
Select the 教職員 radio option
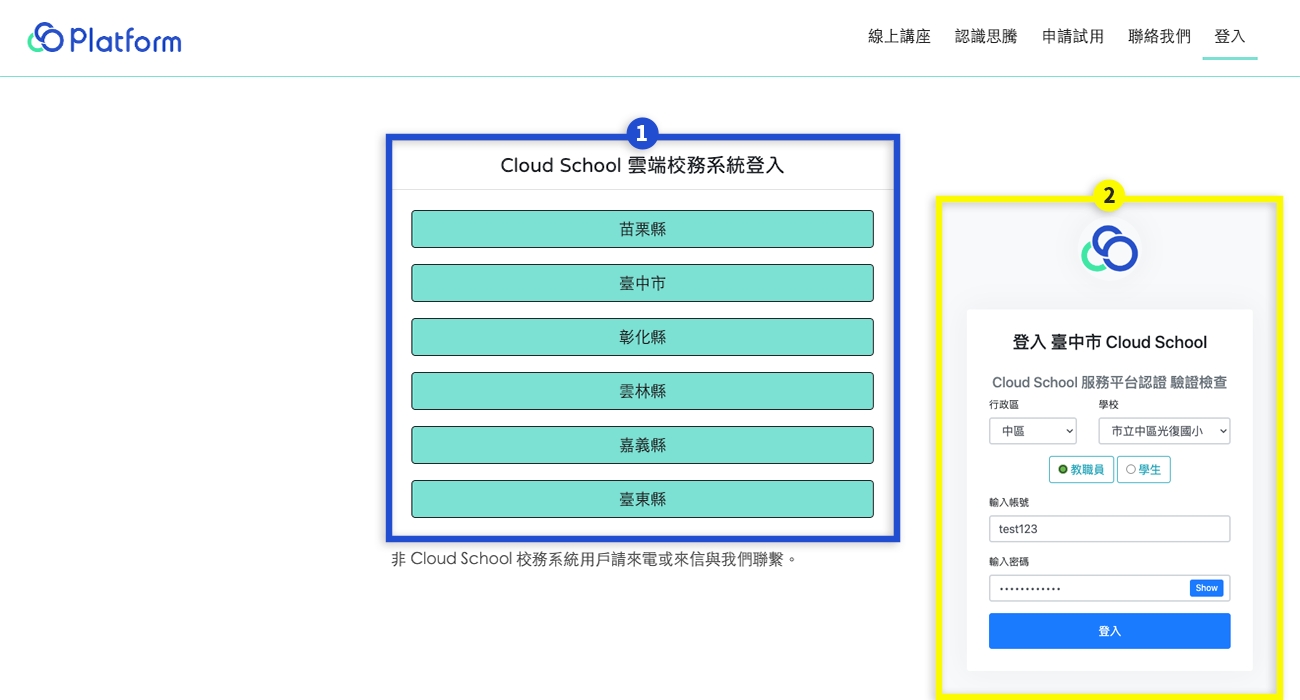(1081, 469)
